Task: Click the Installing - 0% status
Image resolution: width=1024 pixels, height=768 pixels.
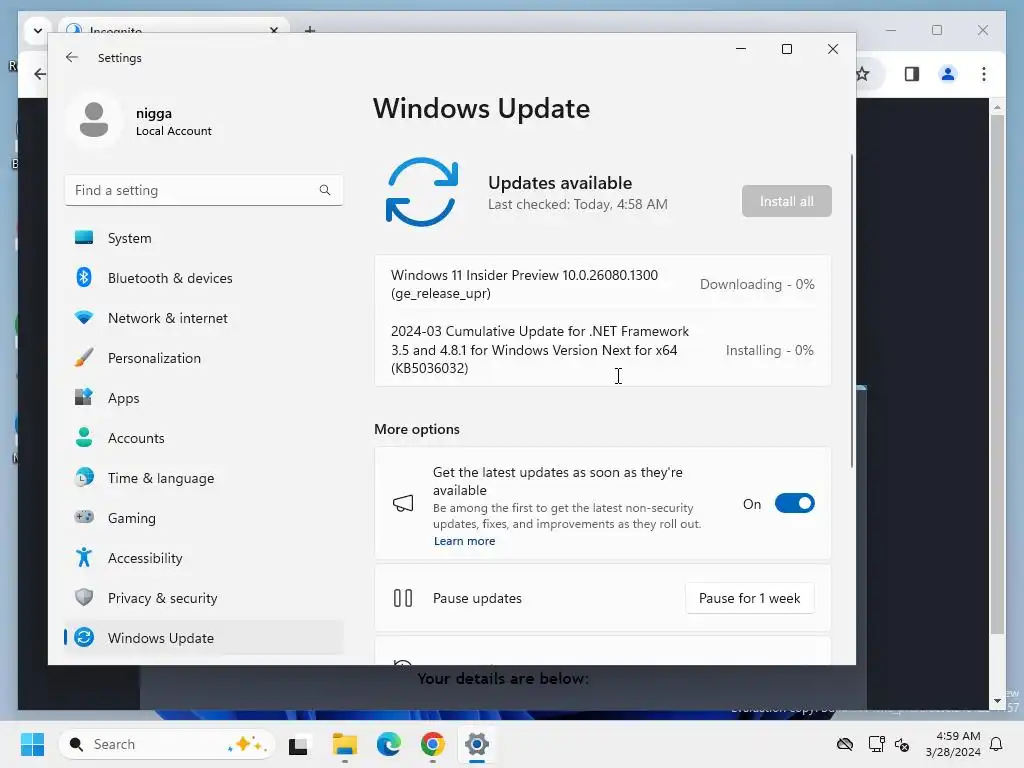Action: coord(769,350)
